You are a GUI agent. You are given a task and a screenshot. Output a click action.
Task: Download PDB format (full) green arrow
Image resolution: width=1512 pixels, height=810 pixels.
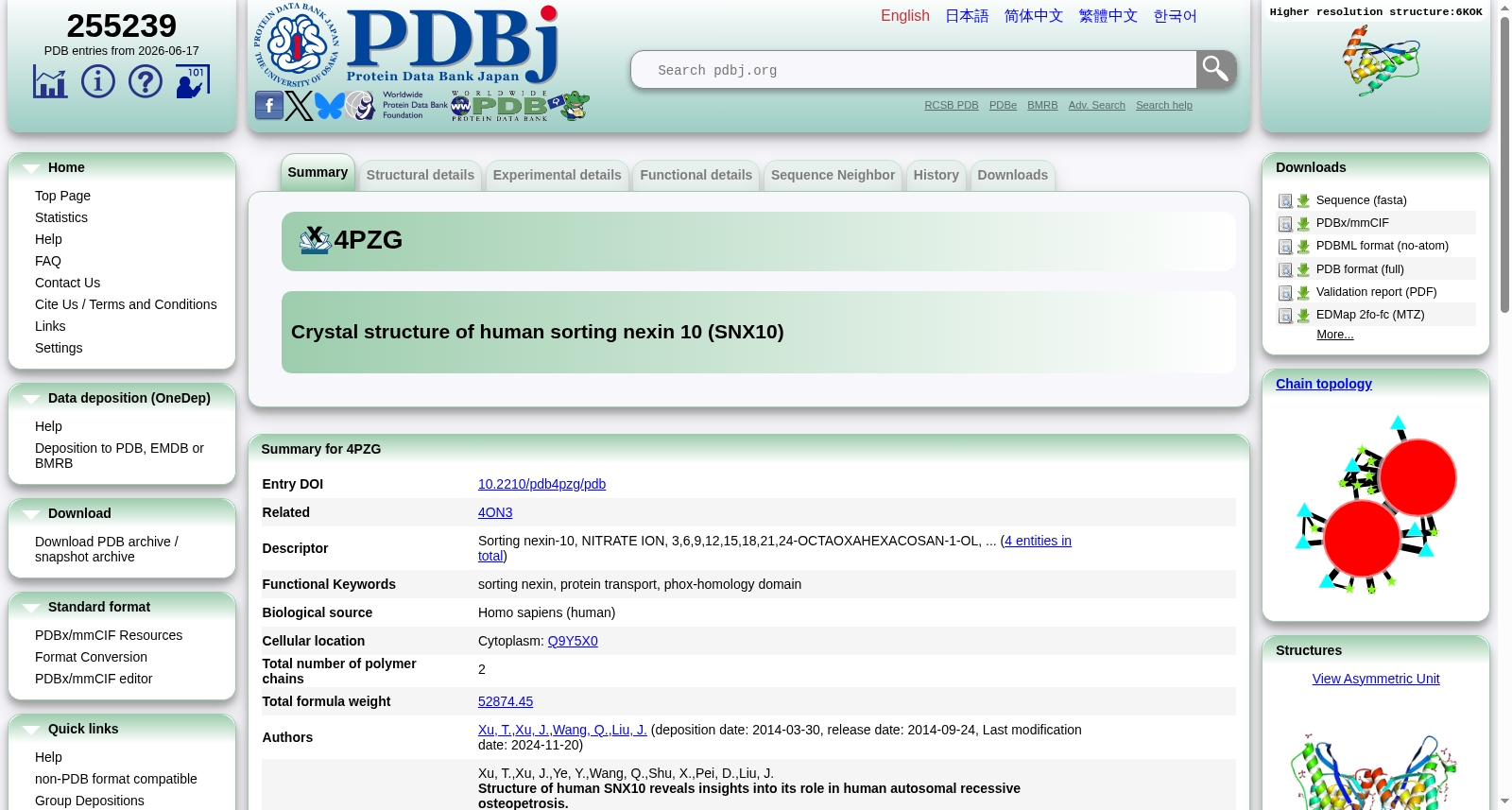pos(1303,270)
